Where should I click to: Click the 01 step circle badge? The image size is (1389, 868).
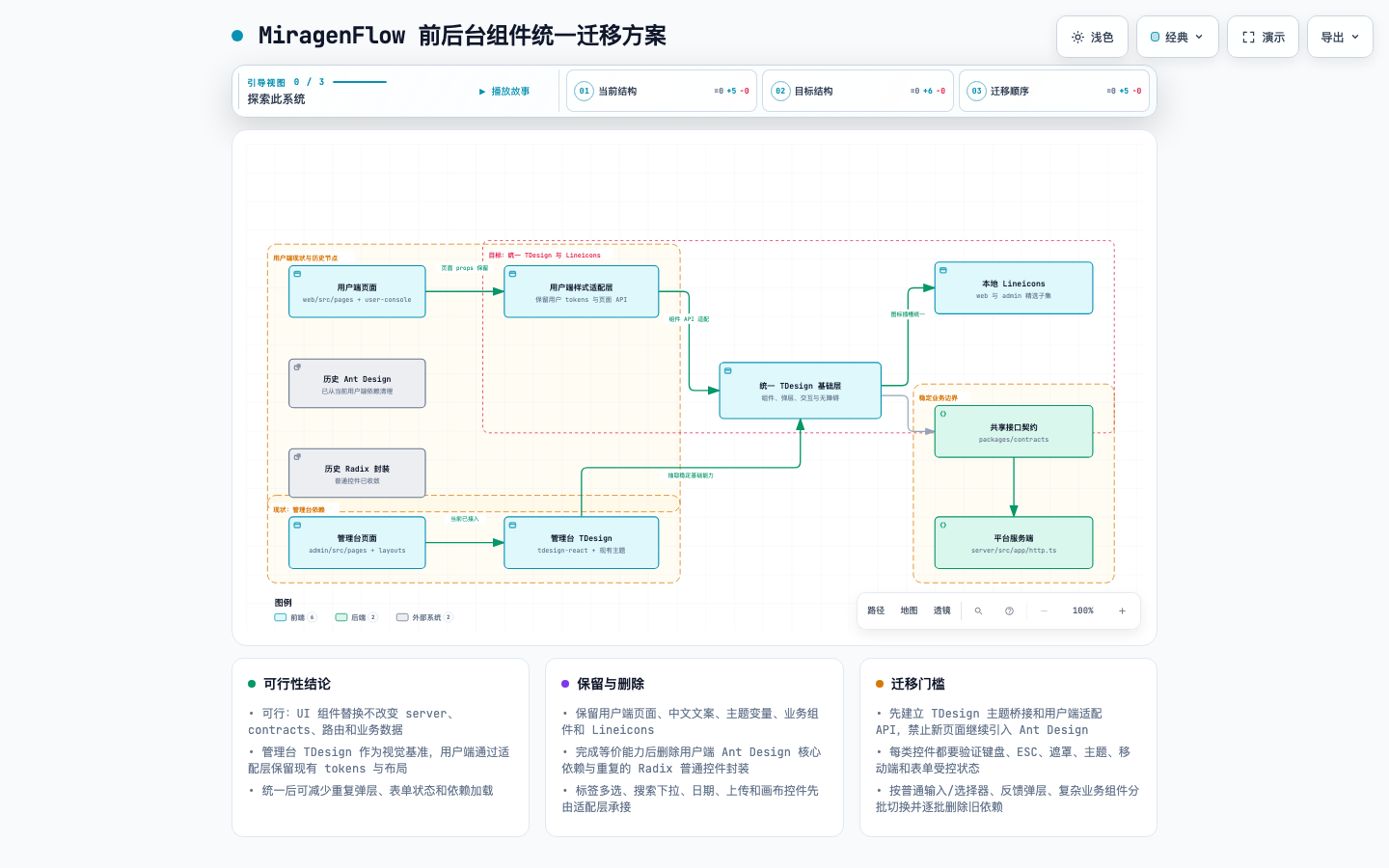[x=584, y=91]
